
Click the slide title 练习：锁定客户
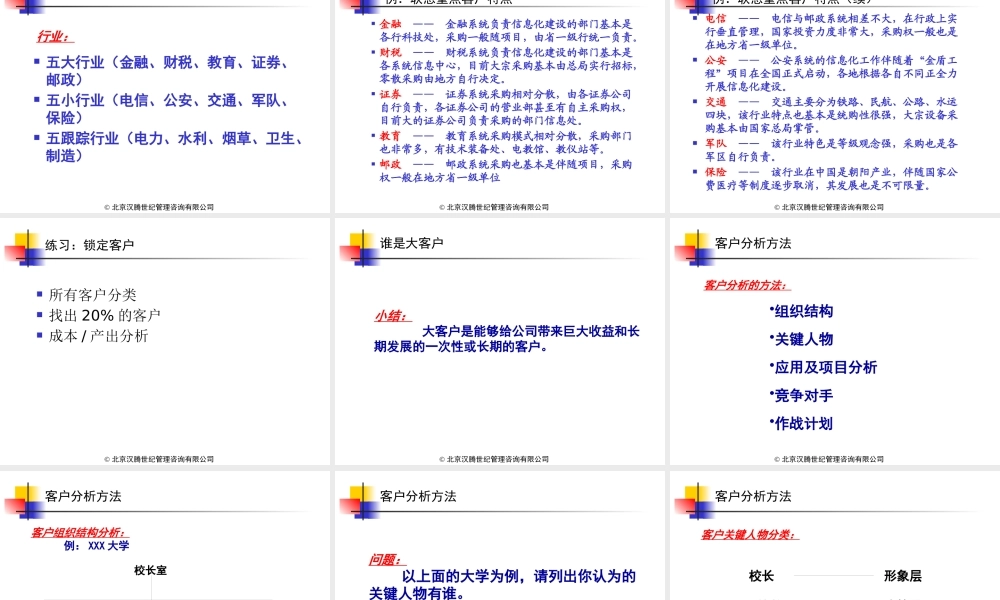pos(89,245)
